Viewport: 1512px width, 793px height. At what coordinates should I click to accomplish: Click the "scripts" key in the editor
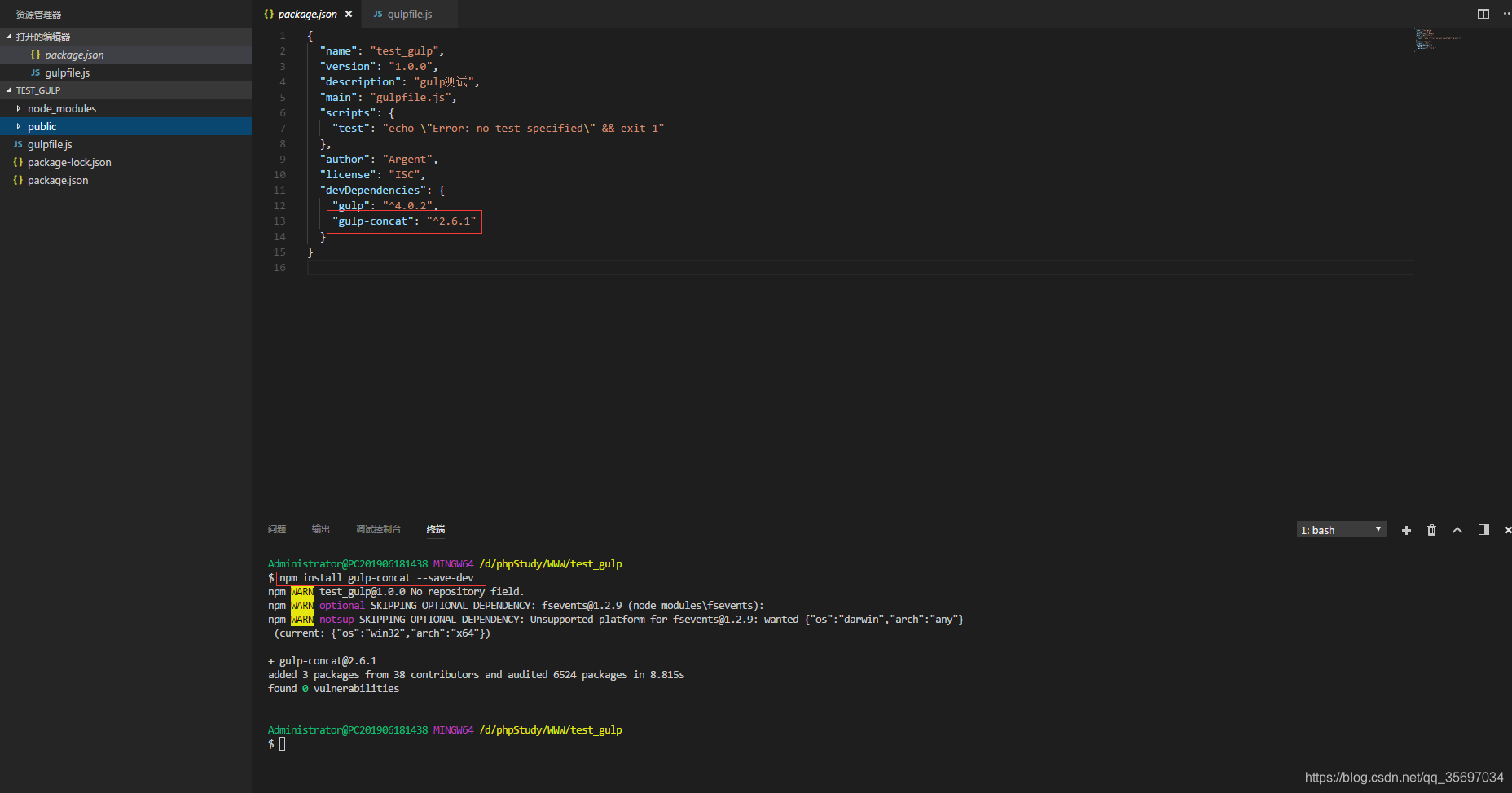(348, 113)
